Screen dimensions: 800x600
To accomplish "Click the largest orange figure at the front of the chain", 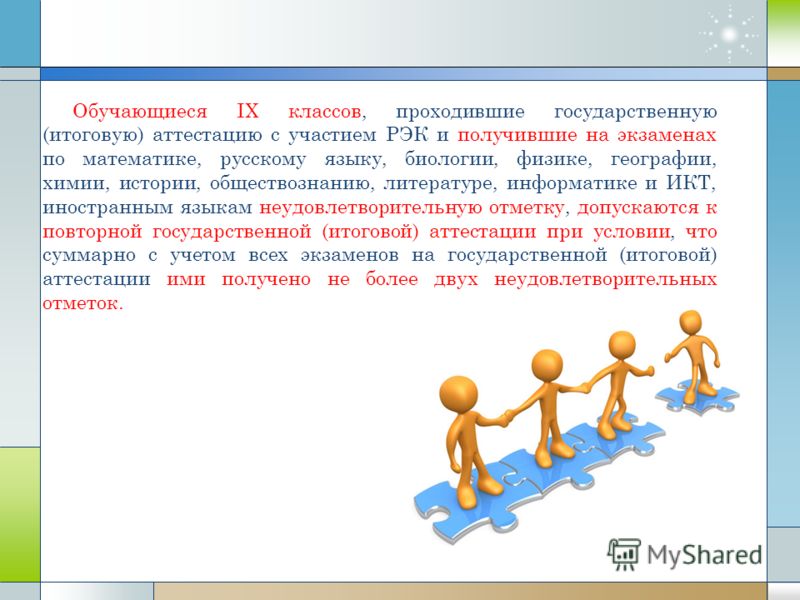I will (472, 441).
